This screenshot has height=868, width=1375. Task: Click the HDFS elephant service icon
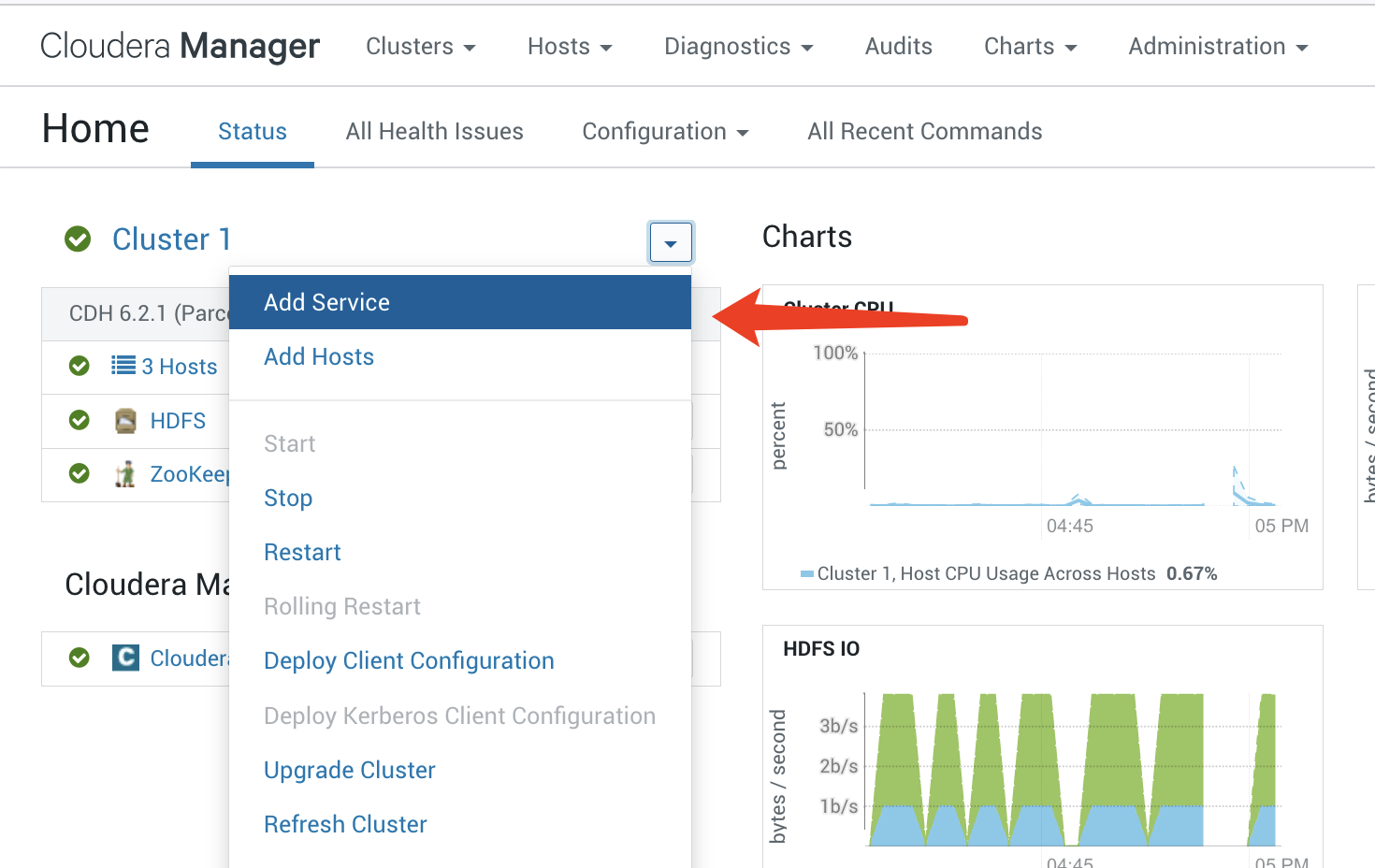(x=125, y=421)
